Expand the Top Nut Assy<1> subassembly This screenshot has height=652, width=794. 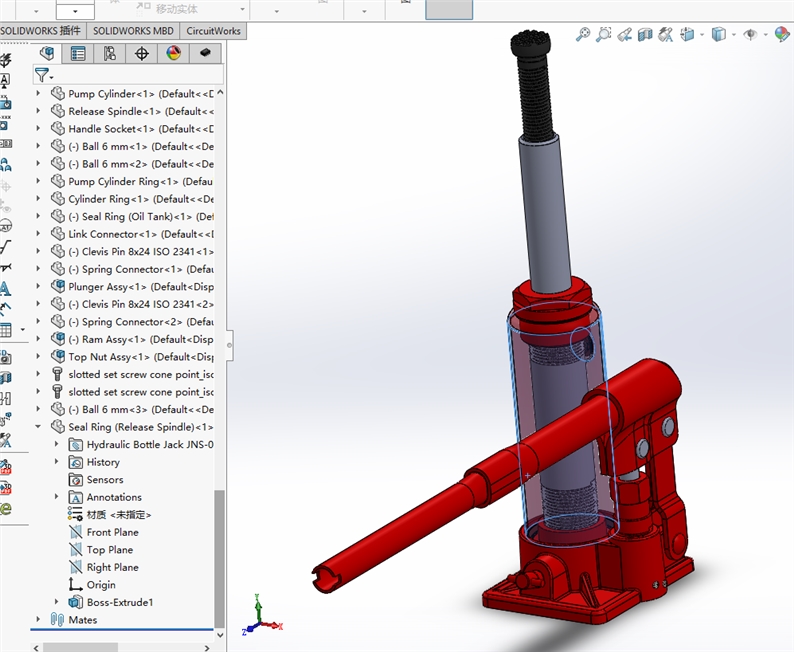point(38,356)
